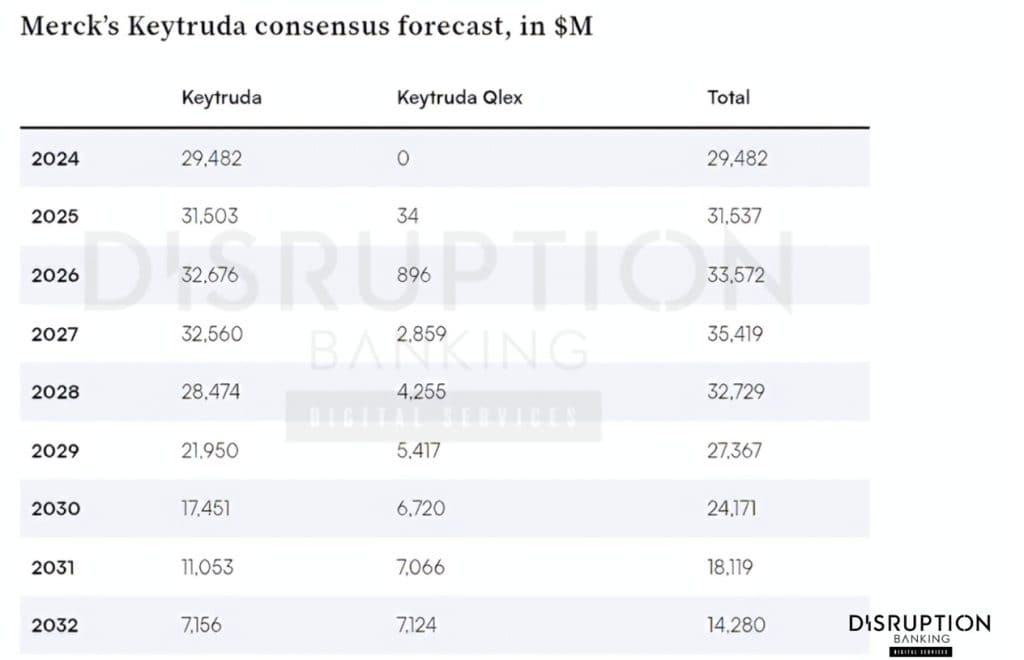Viewport: 1024px width, 660px height.
Task: Click the 35,419 total for 2027
Action: (735, 334)
